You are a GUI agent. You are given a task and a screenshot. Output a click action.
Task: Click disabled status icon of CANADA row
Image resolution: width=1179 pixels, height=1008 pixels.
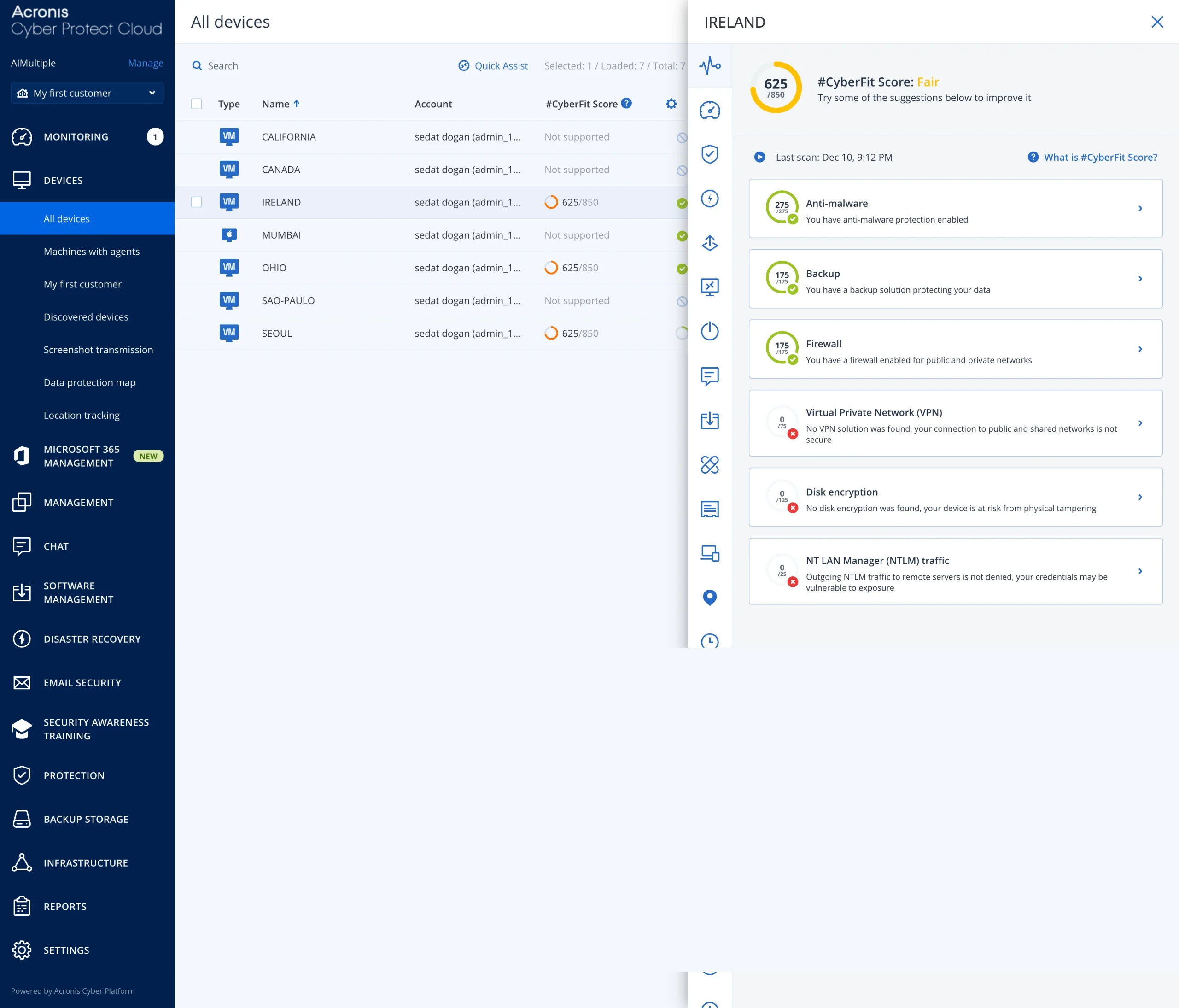[682, 170]
